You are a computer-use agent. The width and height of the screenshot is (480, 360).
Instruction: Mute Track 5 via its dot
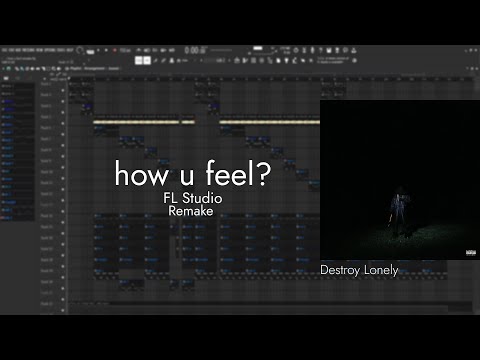tap(63, 134)
